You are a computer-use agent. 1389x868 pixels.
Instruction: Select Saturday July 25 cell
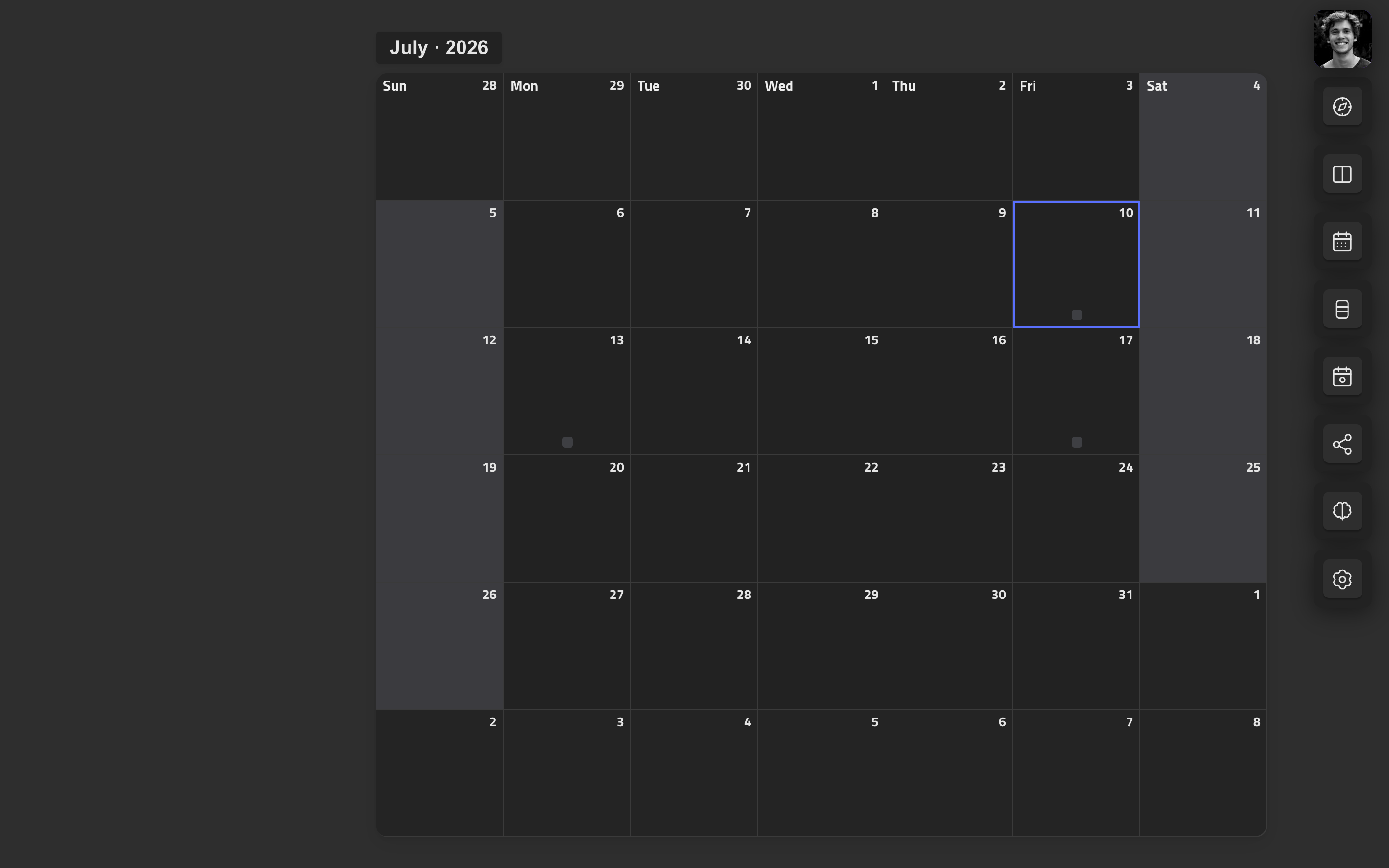(1203, 519)
